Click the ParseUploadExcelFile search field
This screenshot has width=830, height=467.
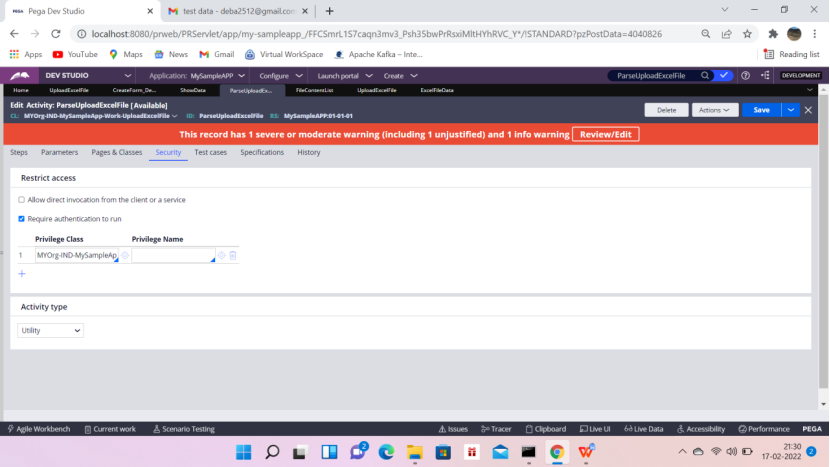(x=654, y=76)
